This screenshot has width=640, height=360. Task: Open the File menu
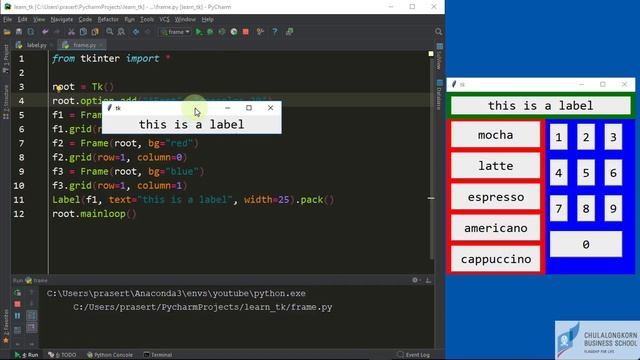coord(7,19)
